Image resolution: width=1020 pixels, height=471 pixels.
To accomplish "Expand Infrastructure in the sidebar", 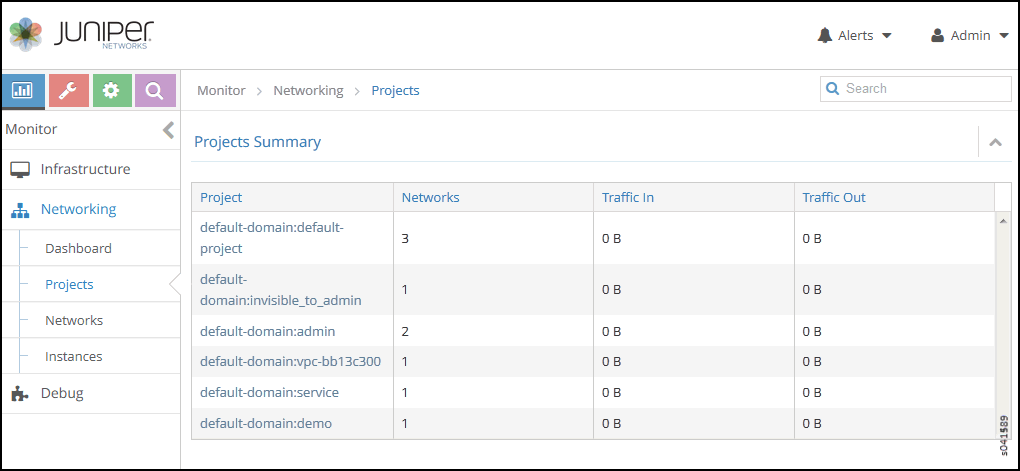I will tap(85, 169).
